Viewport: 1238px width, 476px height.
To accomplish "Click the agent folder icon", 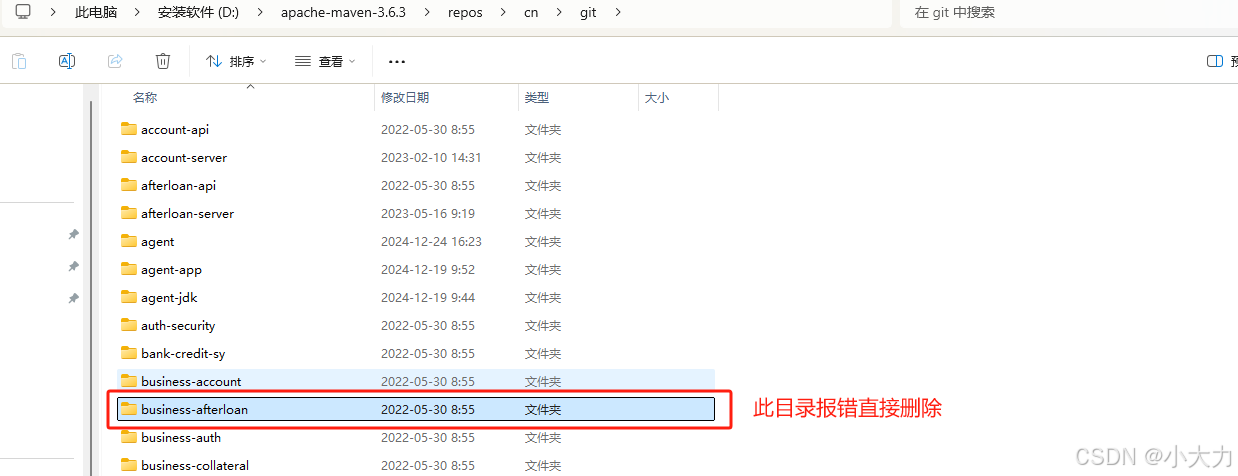I will click(128, 241).
